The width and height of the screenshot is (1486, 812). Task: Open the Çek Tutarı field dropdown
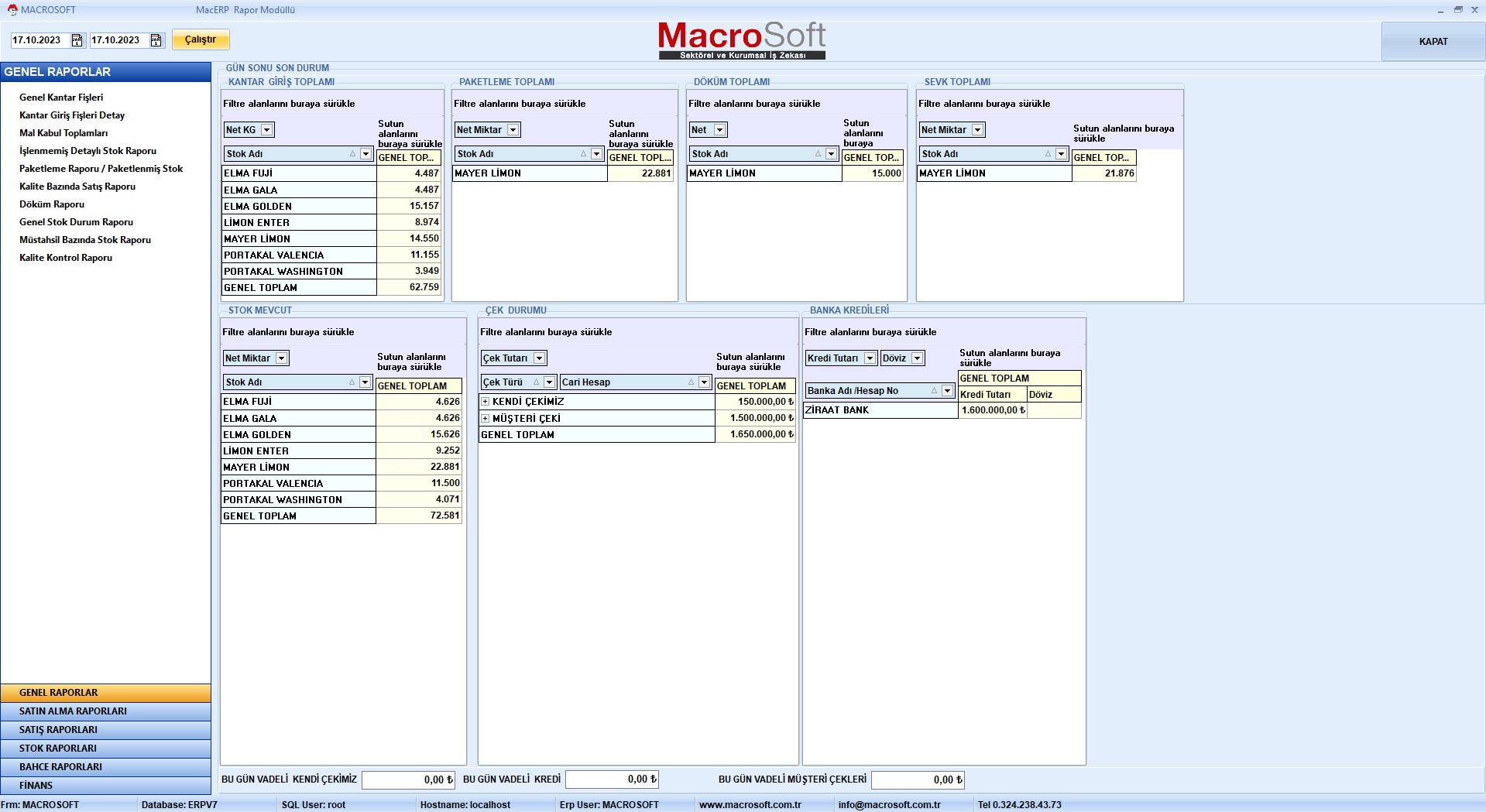click(x=540, y=358)
